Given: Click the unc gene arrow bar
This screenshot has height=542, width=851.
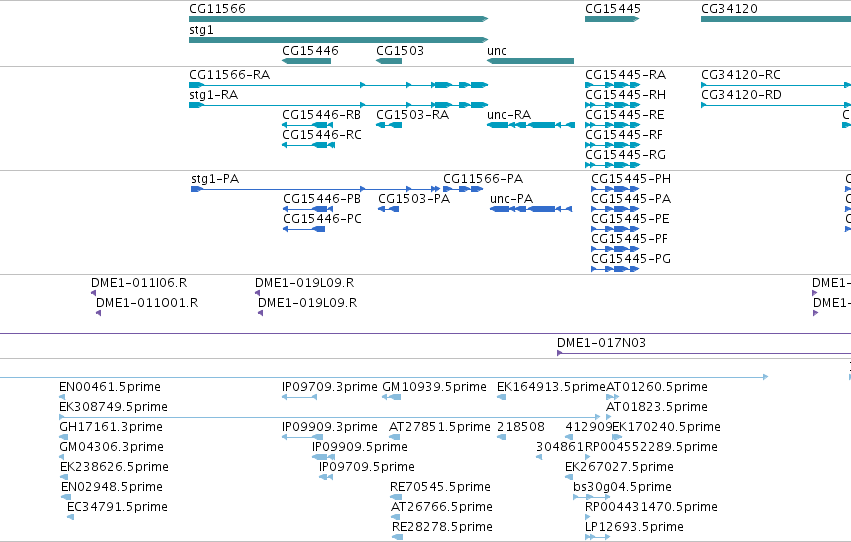Looking at the screenshot, I should [x=530, y=61].
